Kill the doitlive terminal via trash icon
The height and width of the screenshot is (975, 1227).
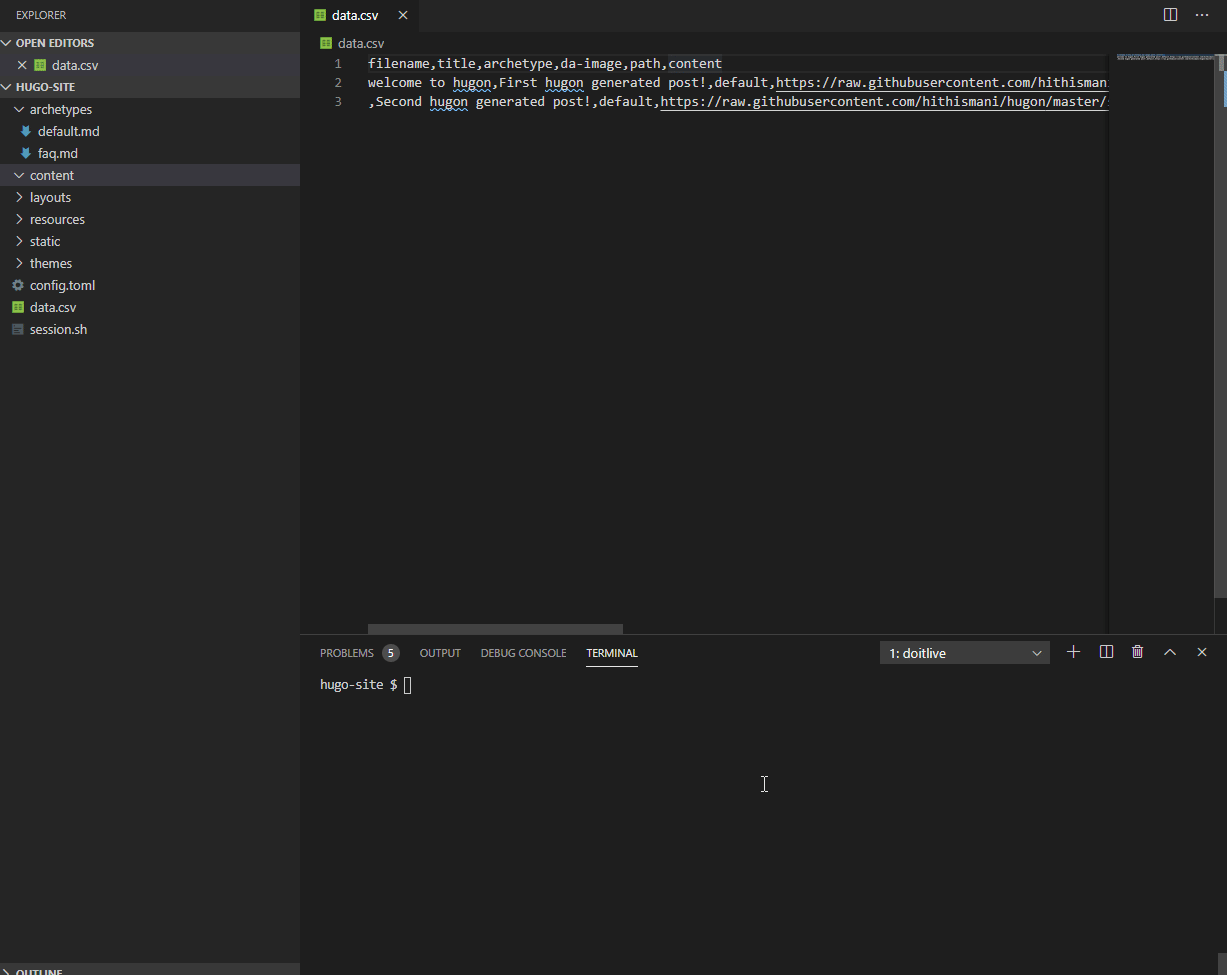[x=1137, y=651]
